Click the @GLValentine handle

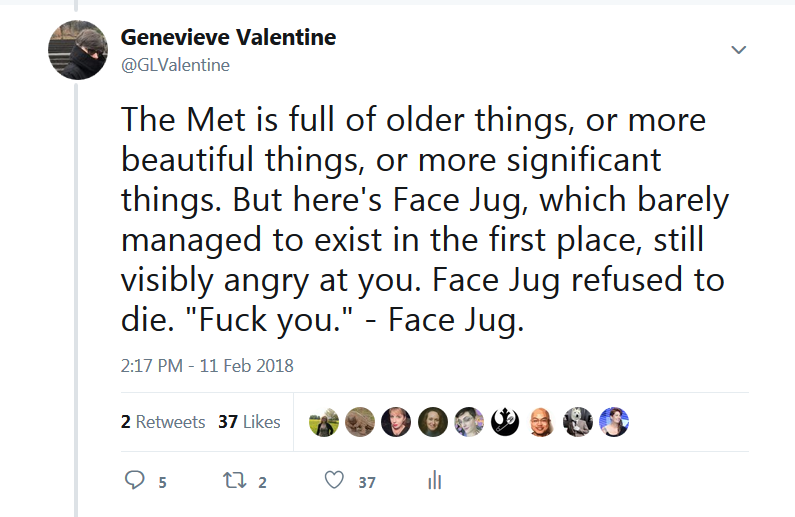tap(175, 65)
